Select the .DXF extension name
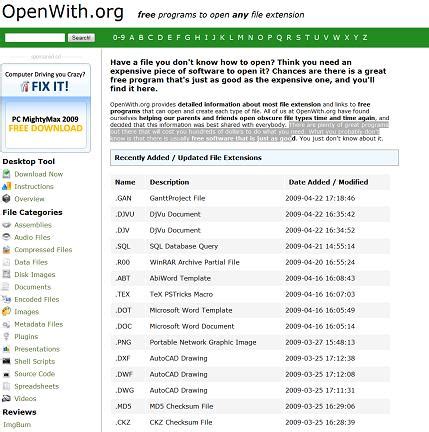This screenshot has height=432, width=429. [x=123, y=358]
